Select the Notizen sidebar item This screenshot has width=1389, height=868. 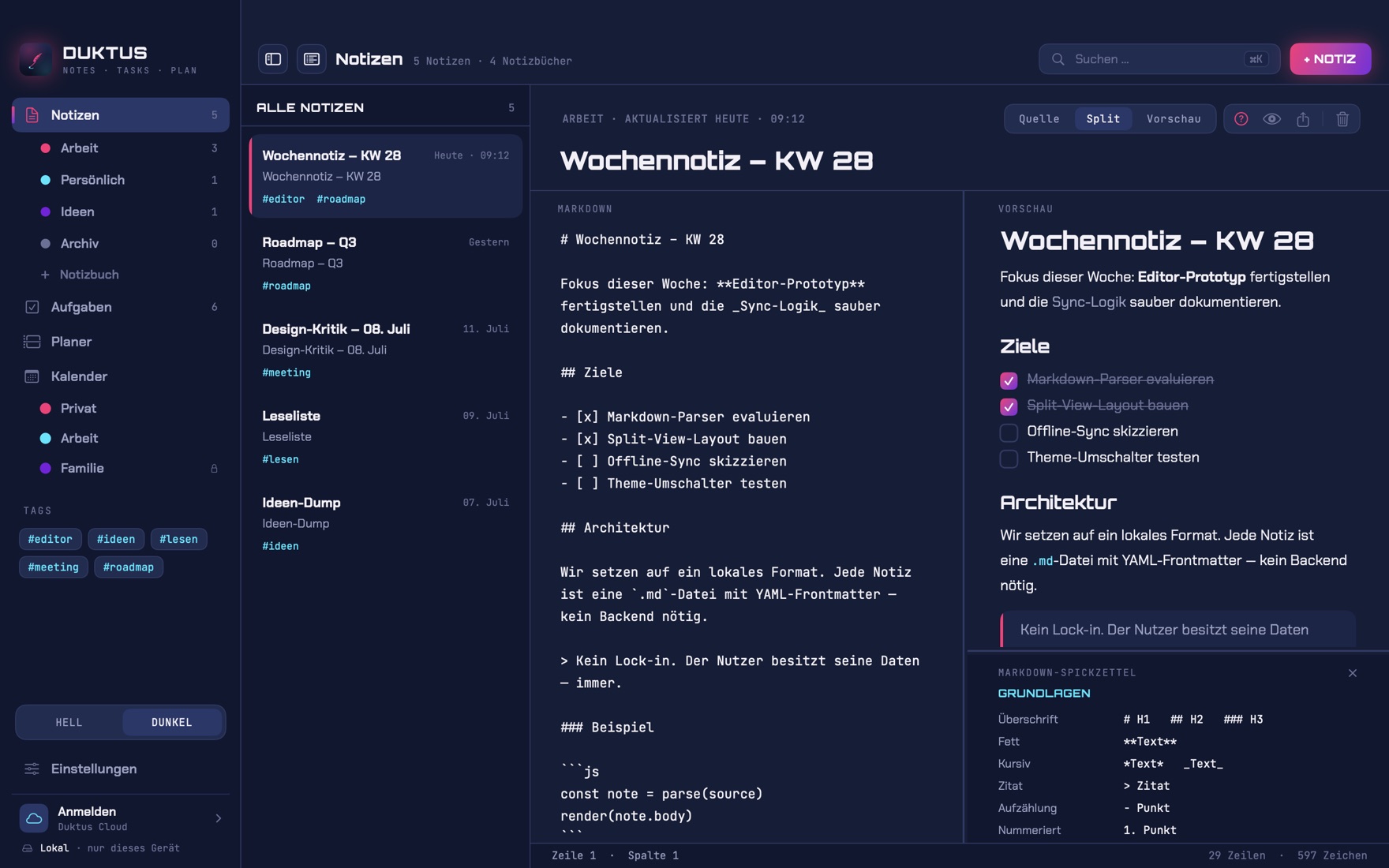point(121,115)
